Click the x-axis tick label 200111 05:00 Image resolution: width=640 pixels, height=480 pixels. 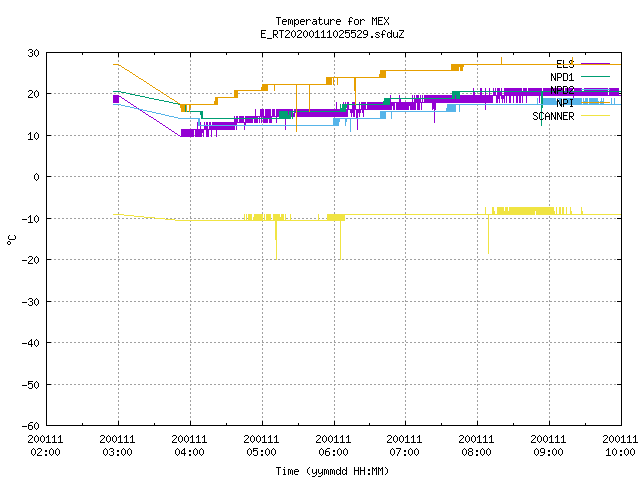(x=261, y=446)
